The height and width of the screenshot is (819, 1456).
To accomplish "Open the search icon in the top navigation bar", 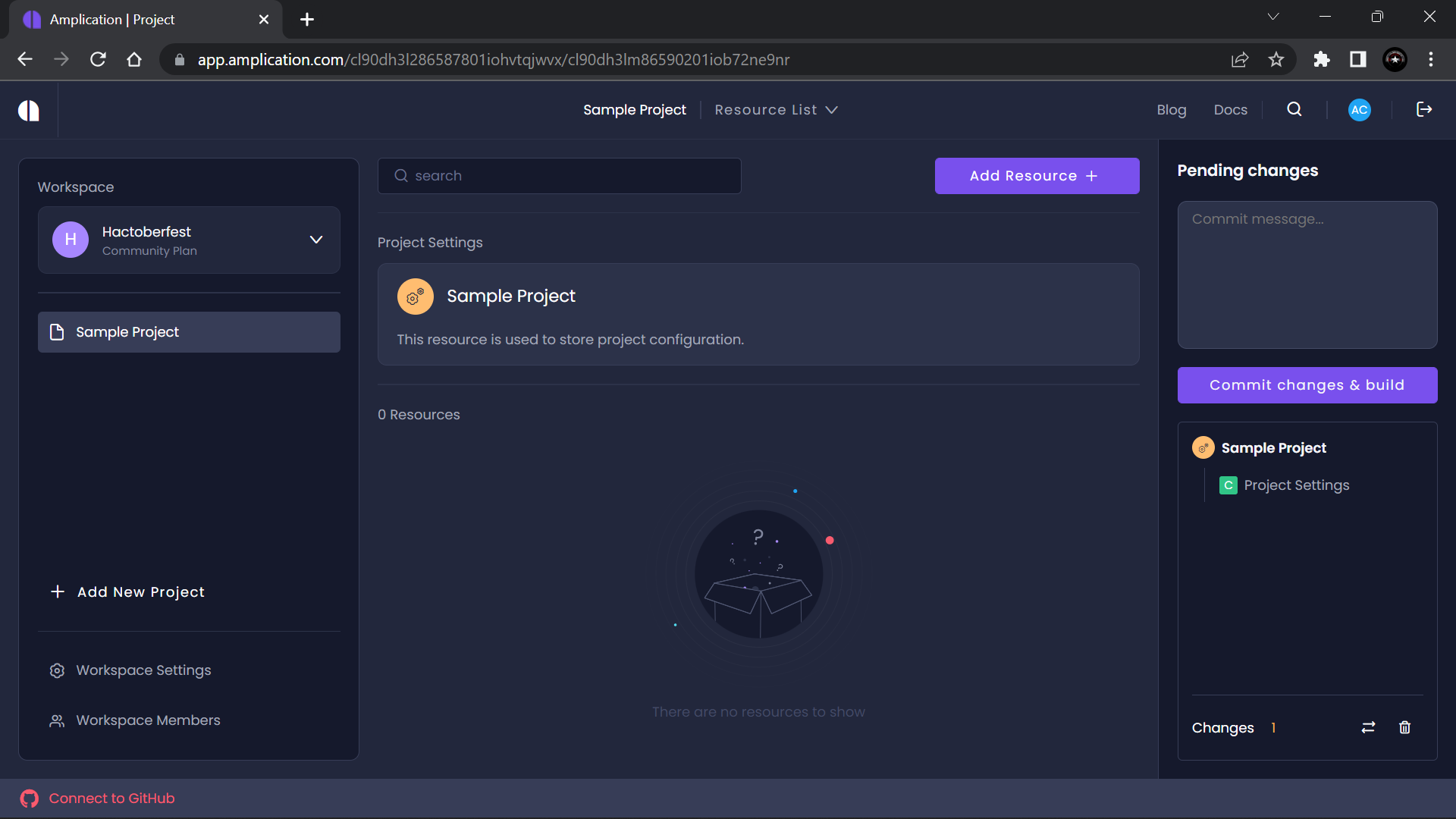I will 1293,109.
